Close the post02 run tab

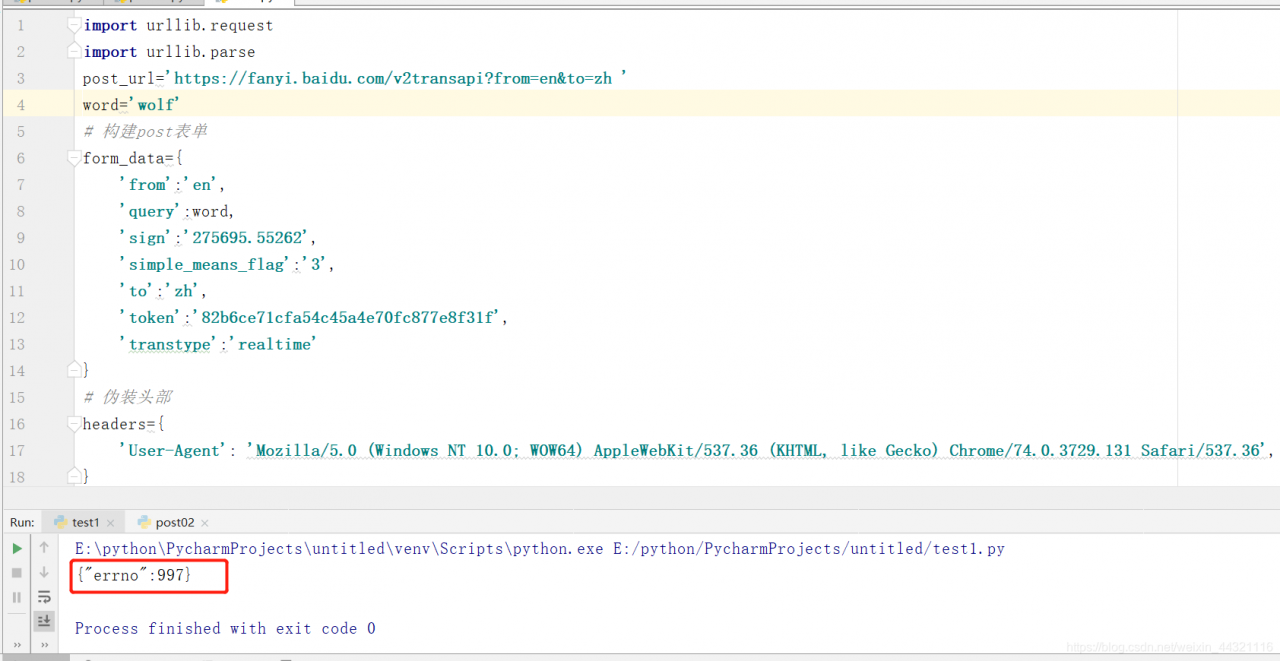click(x=205, y=523)
